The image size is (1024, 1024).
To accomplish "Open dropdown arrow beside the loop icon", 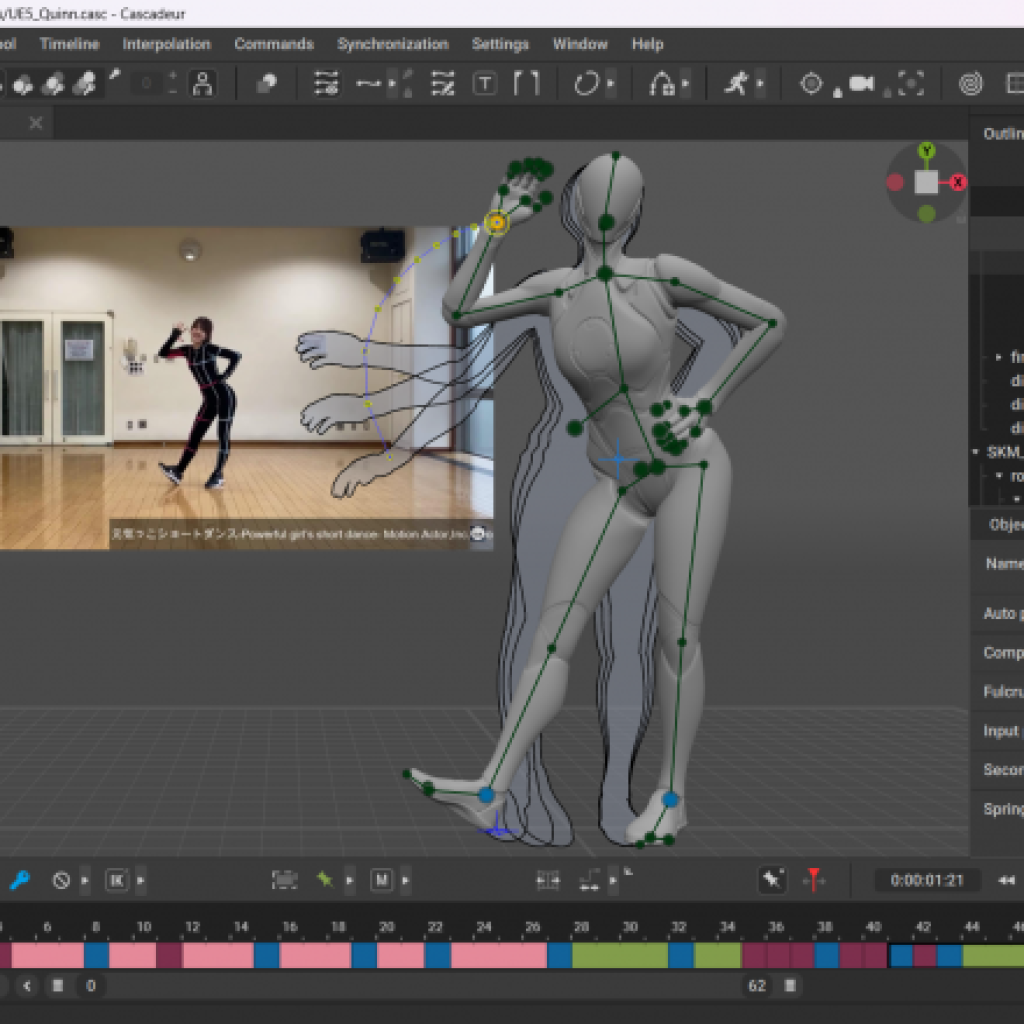I will coord(611,84).
